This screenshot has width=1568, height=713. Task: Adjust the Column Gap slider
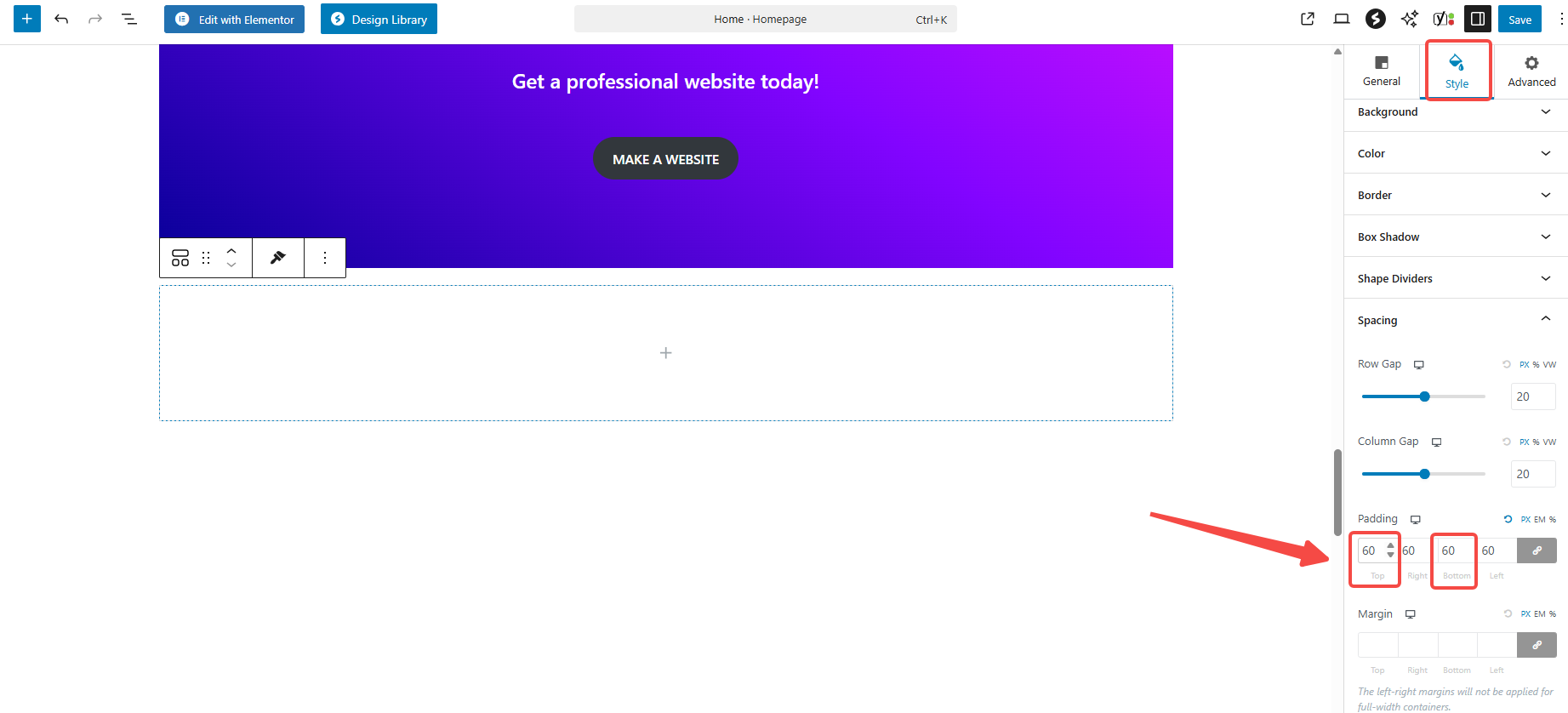[1423, 474]
